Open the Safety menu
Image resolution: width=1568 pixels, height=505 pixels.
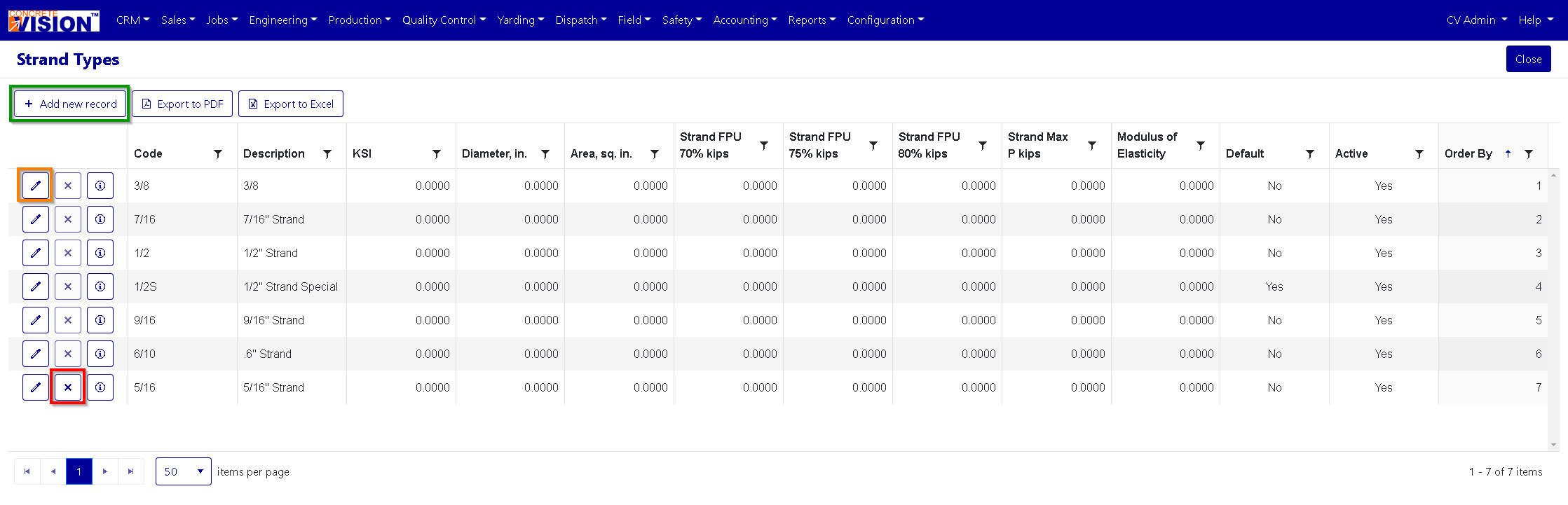tap(682, 20)
